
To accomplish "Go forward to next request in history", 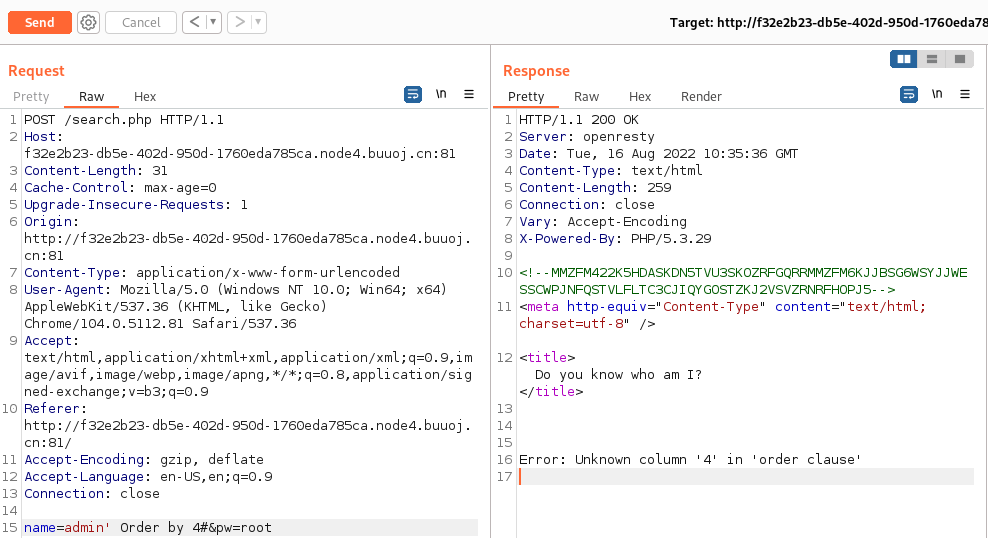I will (239, 23).
